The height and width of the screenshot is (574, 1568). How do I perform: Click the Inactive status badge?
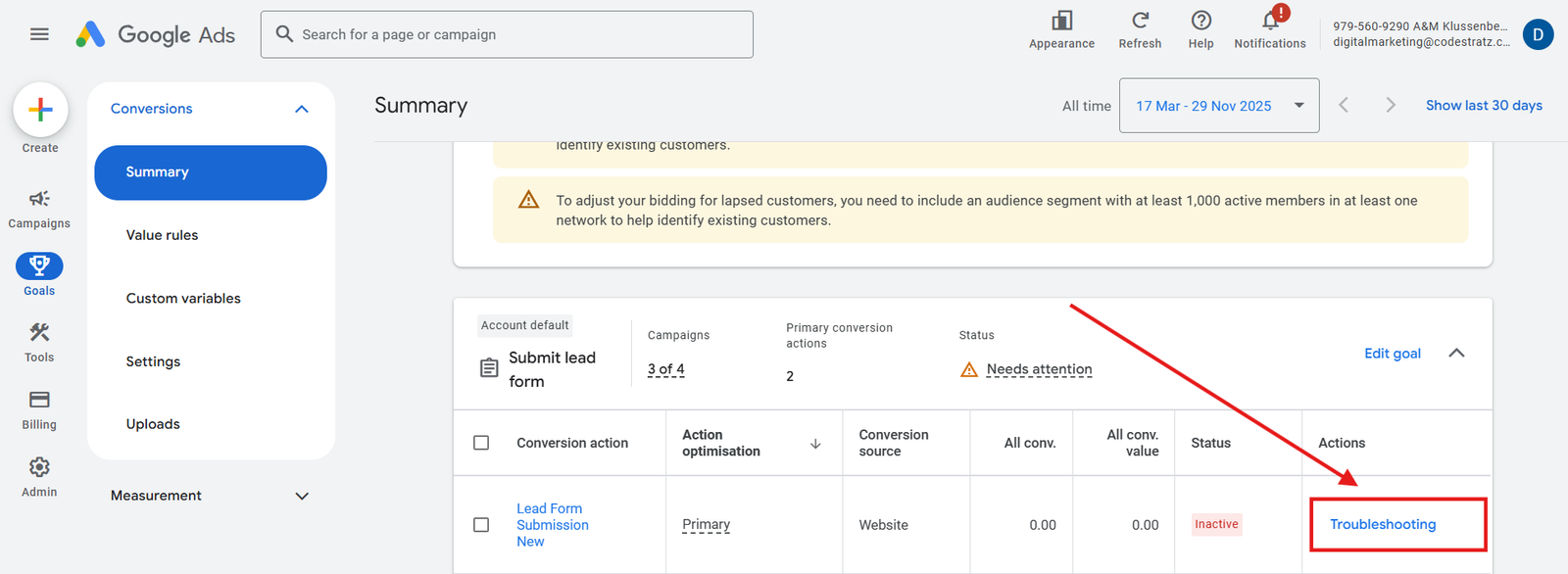pos(1216,524)
